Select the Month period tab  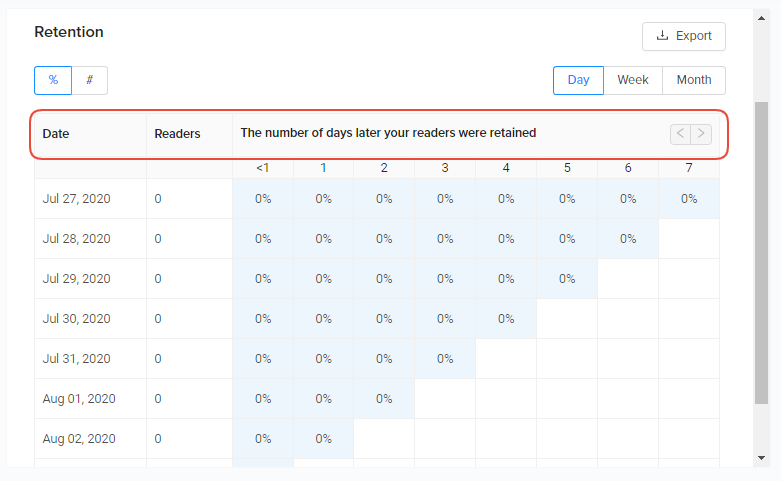[x=693, y=80]
